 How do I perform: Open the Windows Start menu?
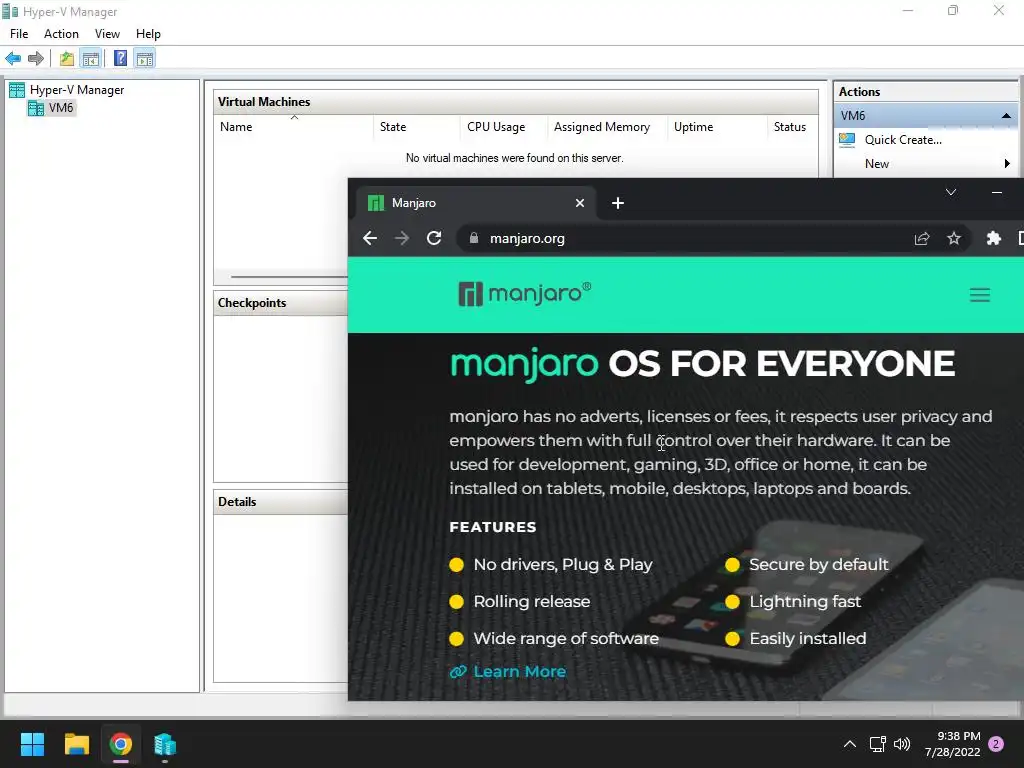pos(32,744)
